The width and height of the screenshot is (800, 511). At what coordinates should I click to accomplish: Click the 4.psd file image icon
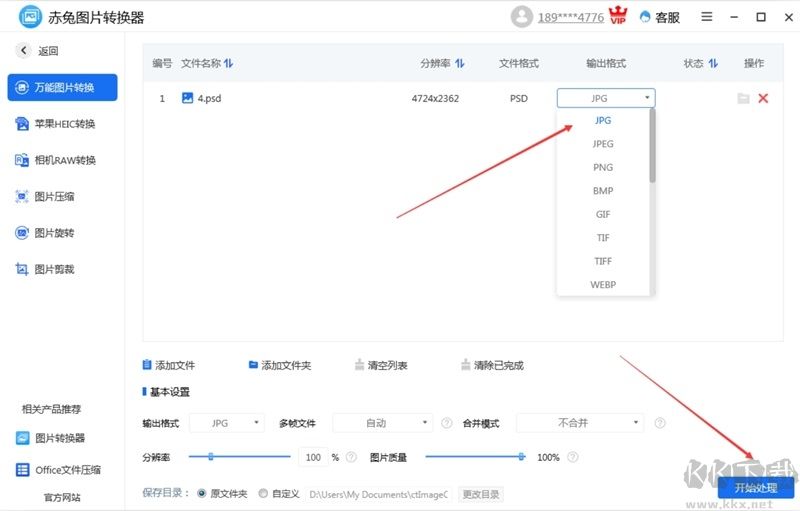pyautogui.click(x=187, y=98)
